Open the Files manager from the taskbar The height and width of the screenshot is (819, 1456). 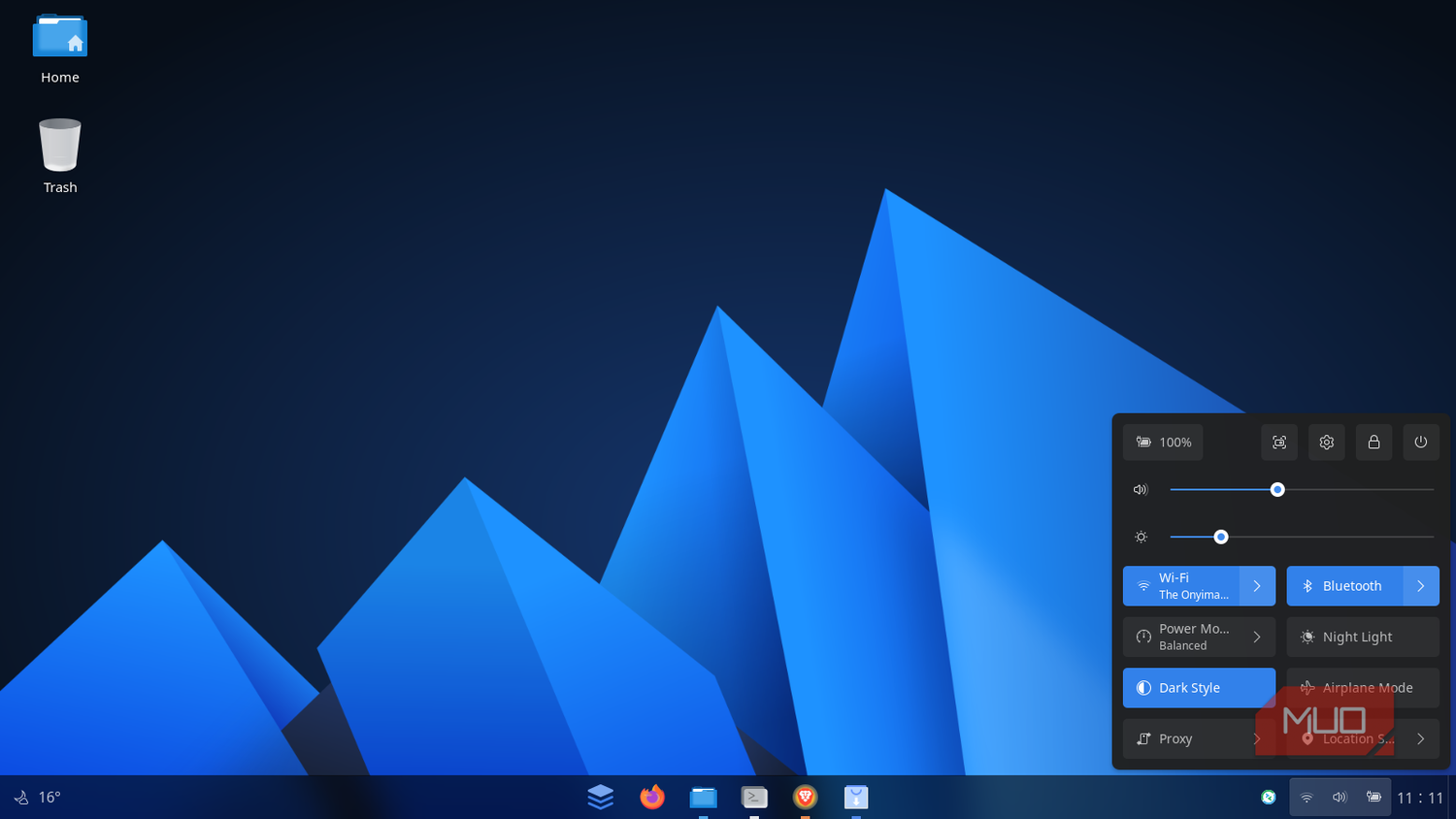pyautogui.click(x=703, y=797)
